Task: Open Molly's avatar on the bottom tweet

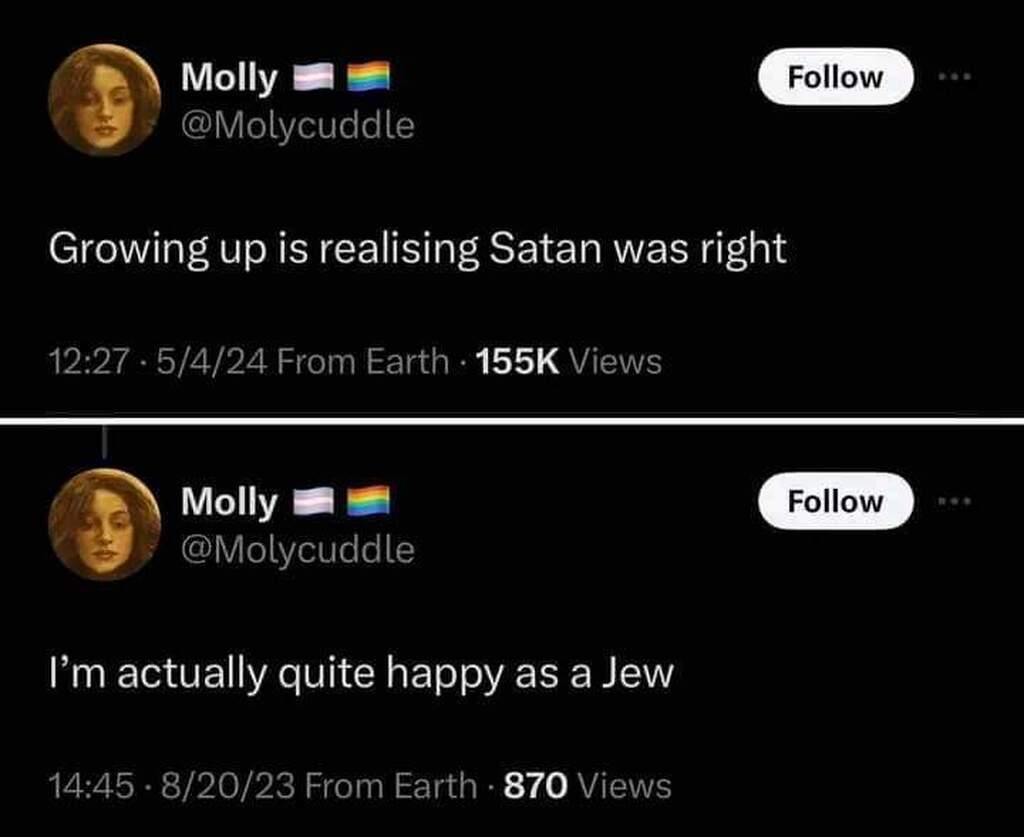Action: tap(105, 524)
